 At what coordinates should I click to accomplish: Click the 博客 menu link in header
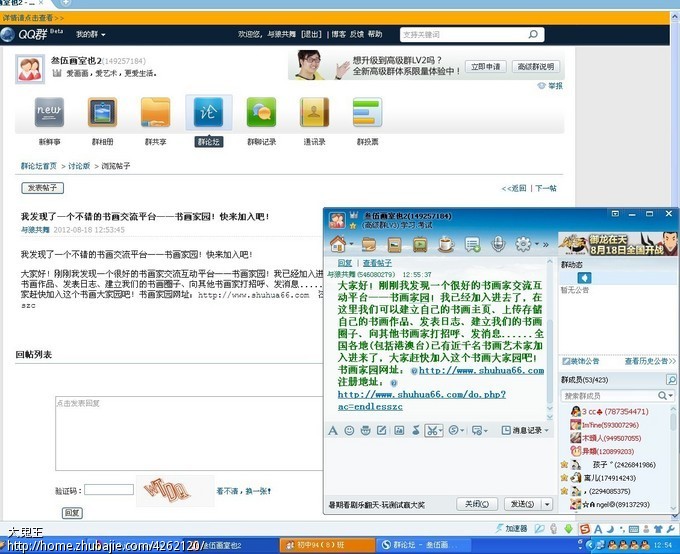(338, 34)
